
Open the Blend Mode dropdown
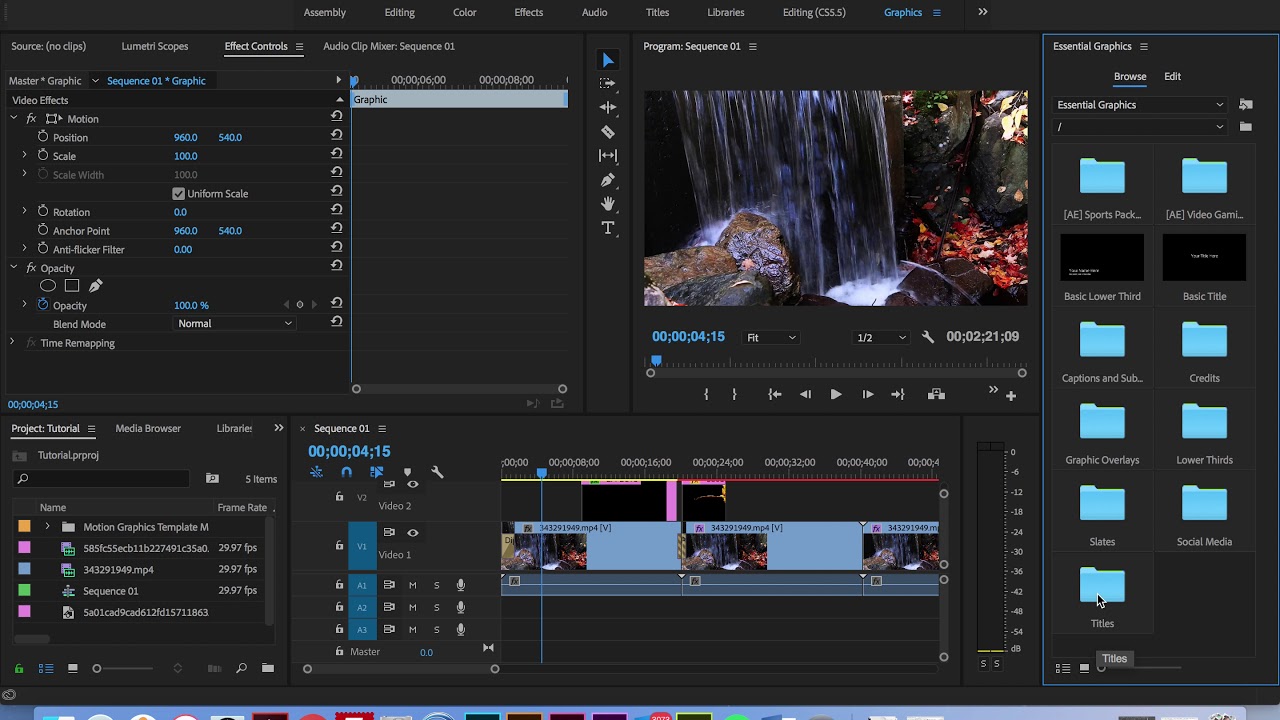click(x=235, y=324)
